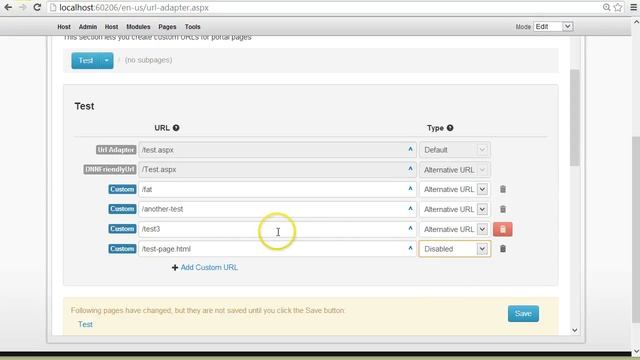Click in the /test-page.html URL input field
Screen dimensions: 640x360
tap(277, 249)
